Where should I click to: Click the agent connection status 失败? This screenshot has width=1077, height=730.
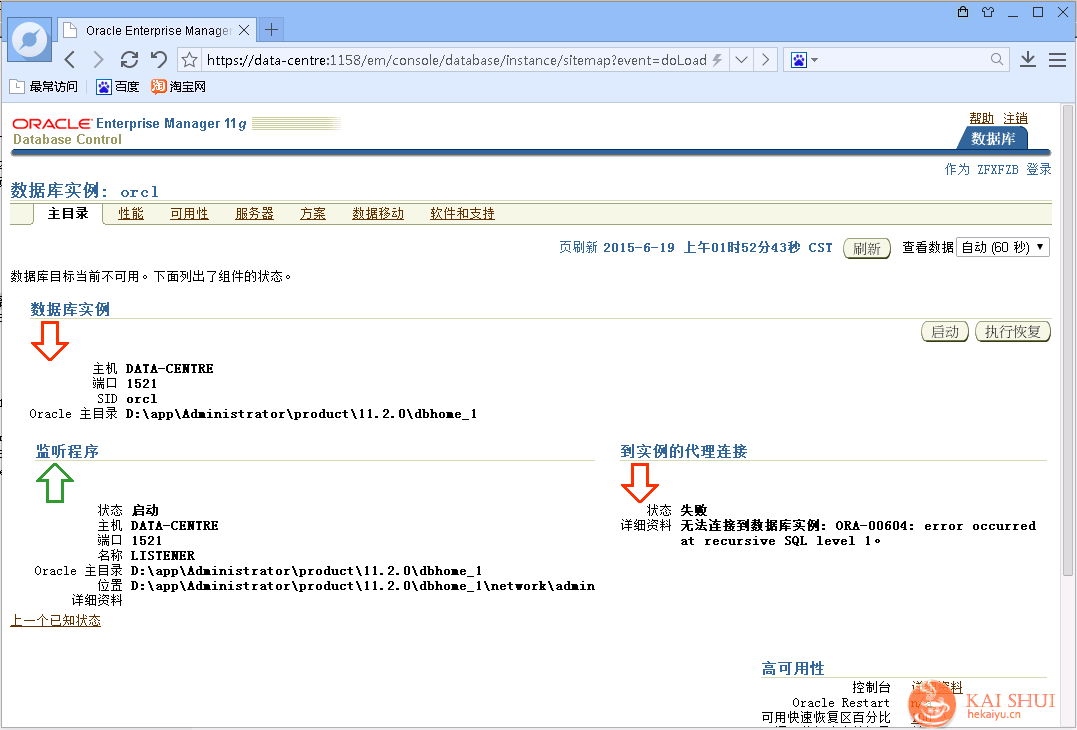tap(694, 510)
